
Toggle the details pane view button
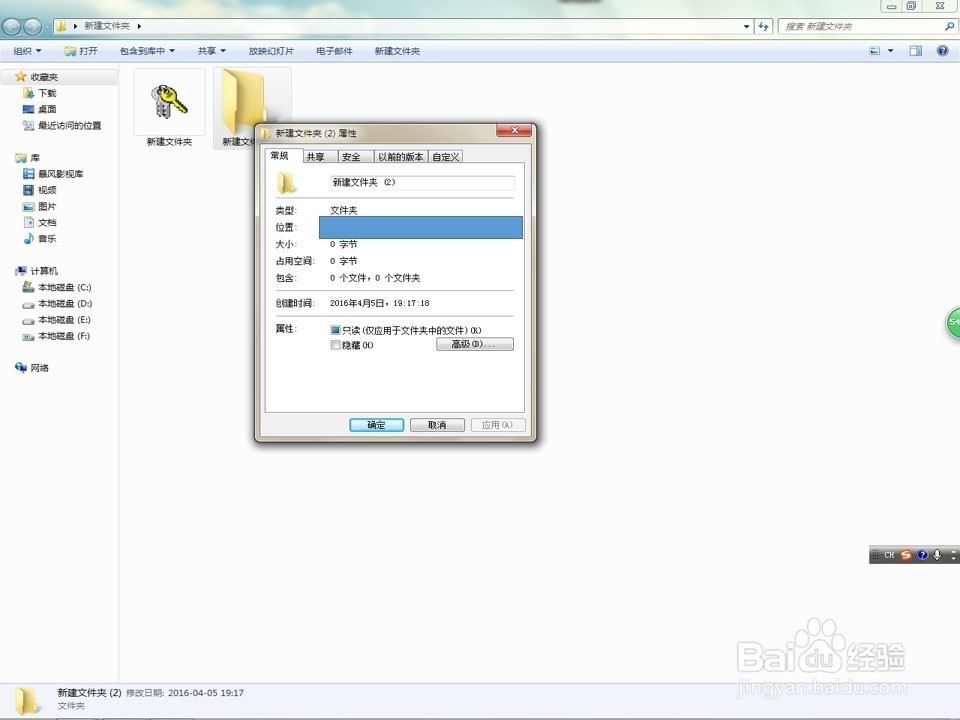tap(915, 50)
